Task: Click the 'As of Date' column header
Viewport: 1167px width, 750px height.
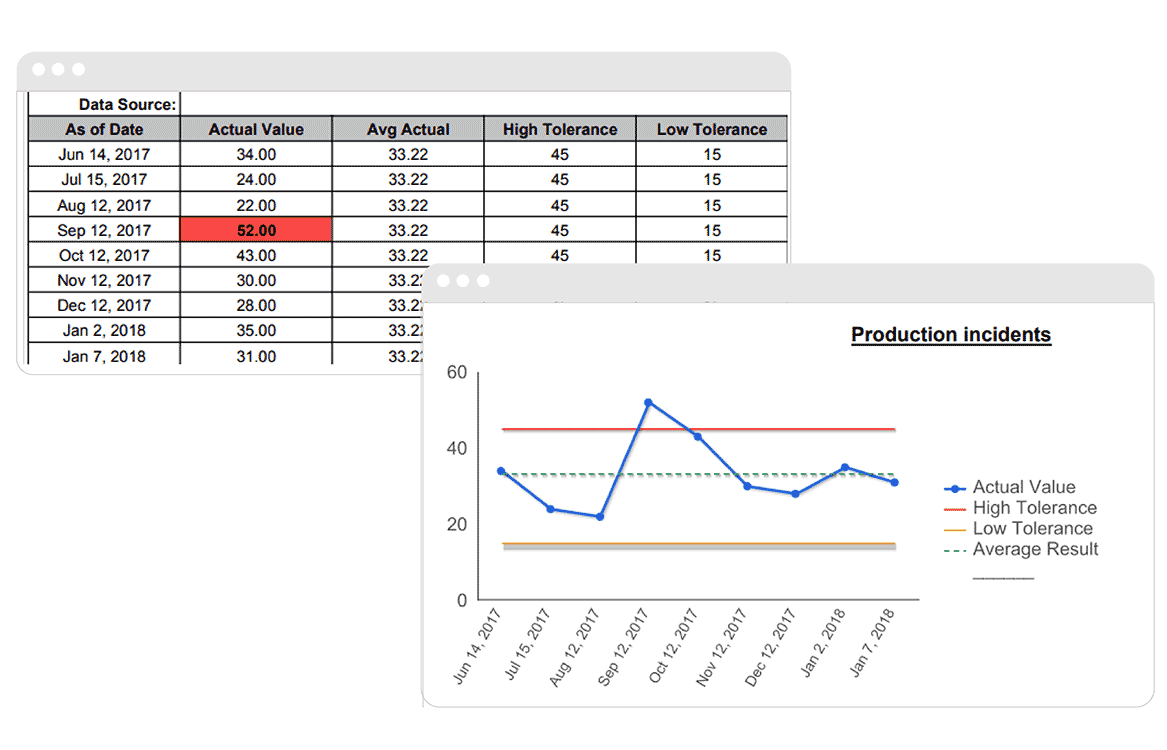Action: point(104,129)
